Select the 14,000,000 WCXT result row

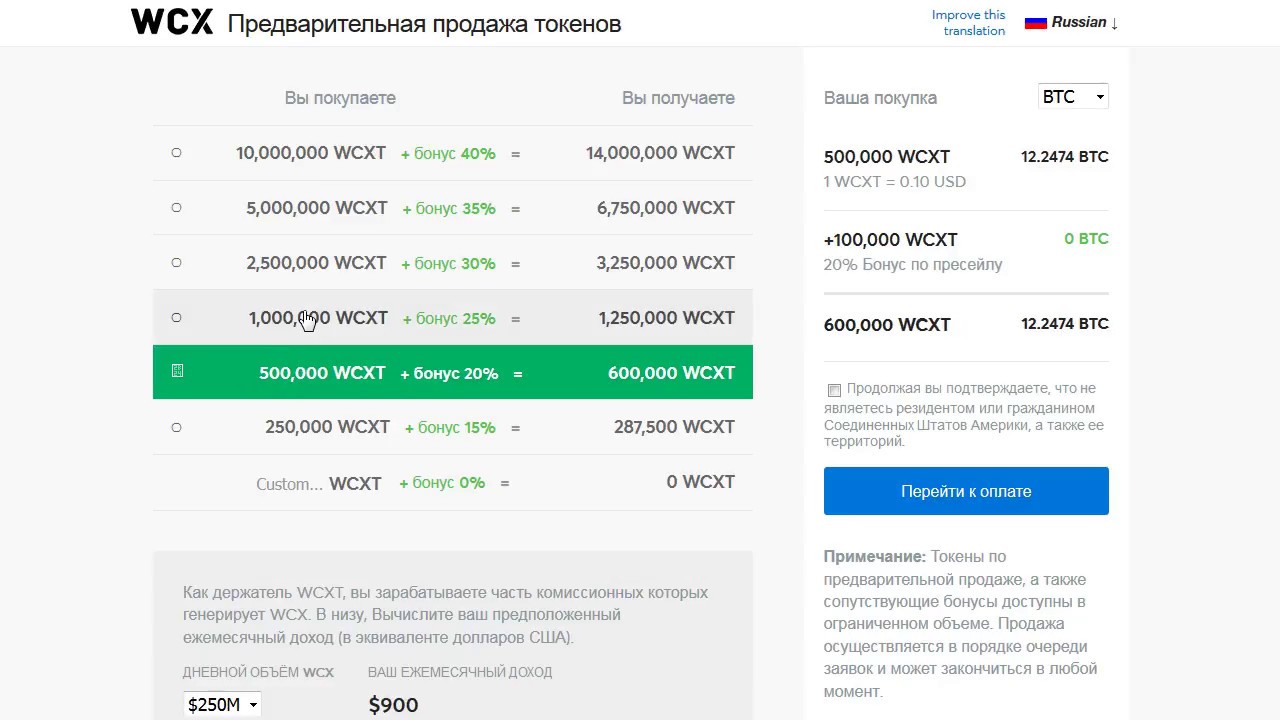[660, 153]
